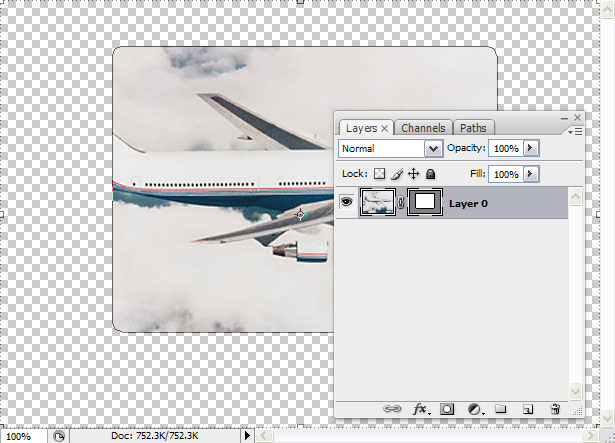This screenshot has width=615, height=443.
Task: Open the layer style fx menu
Action: coord(421,409)
